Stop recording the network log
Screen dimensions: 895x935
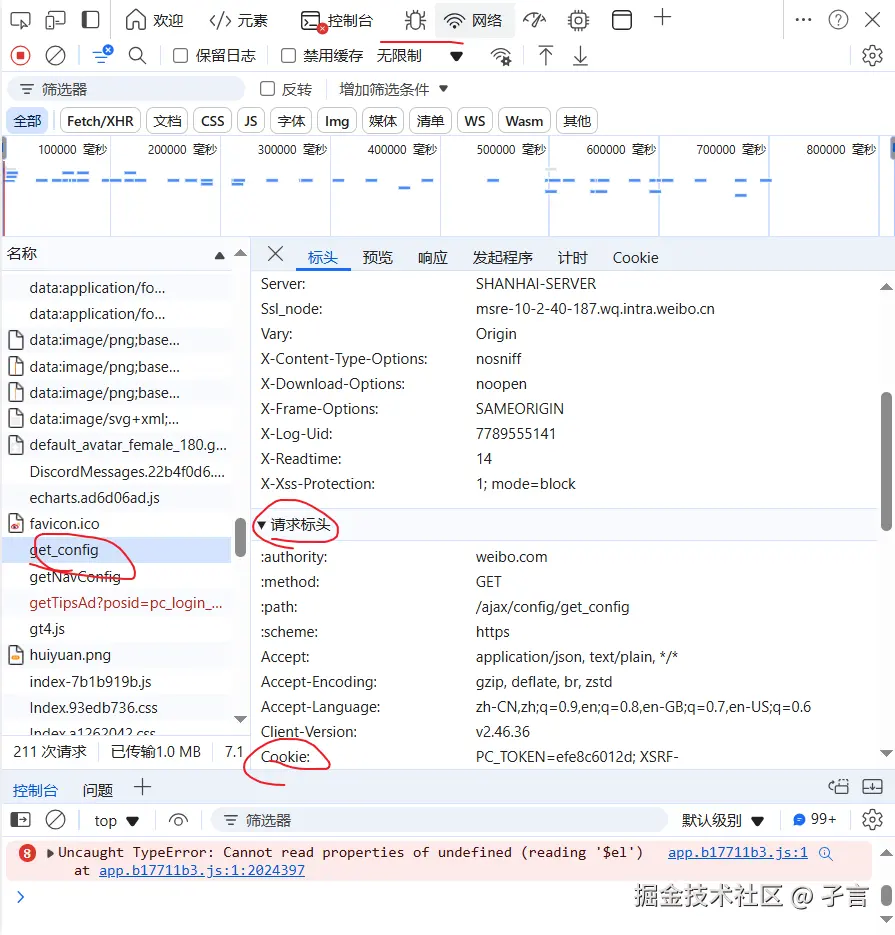[x=21, y=56]
